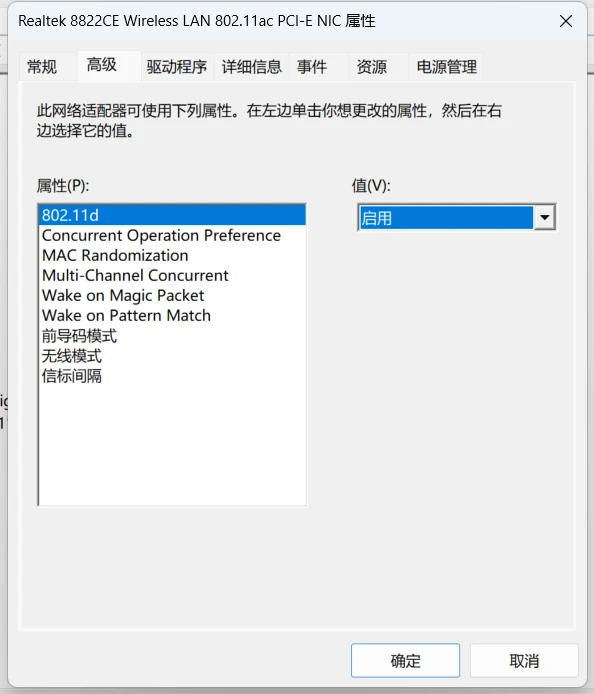Choose MAC Randomization in property list
594x694 pixels.
(172, 255)
